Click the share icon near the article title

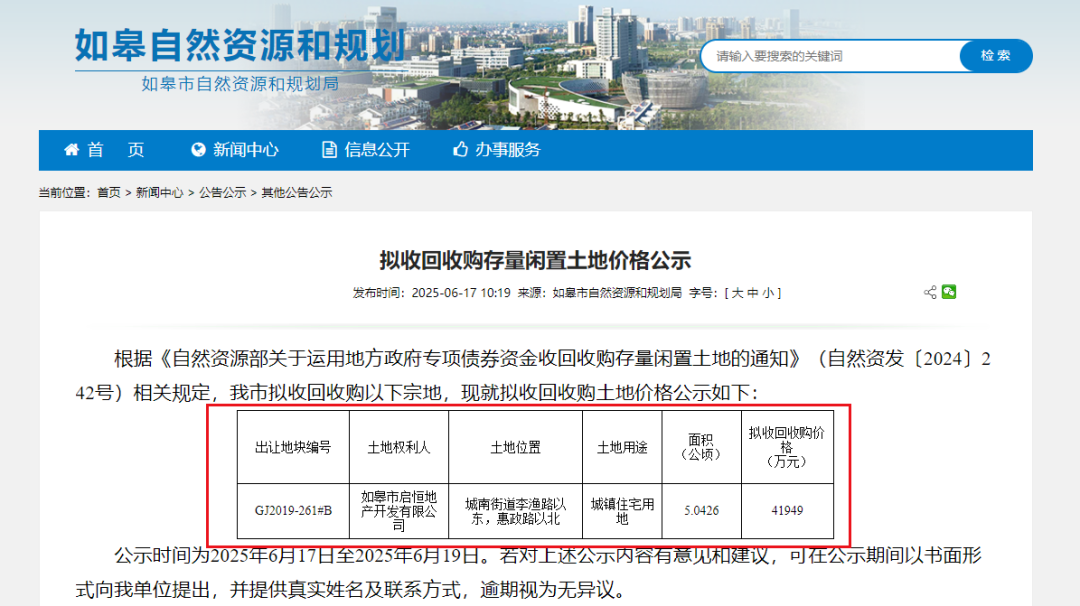[x=930, y=292]
